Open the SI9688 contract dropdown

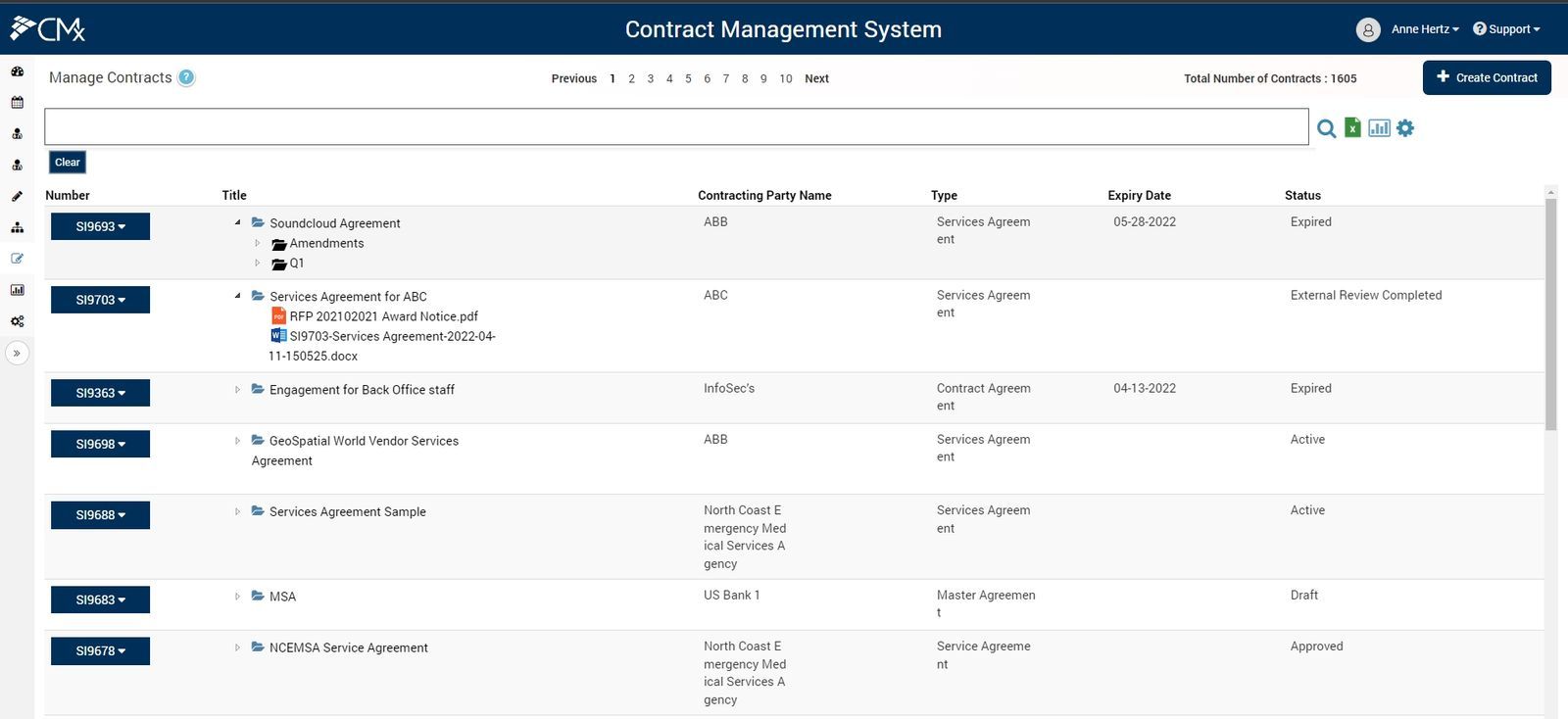click(x=100, y=515)
